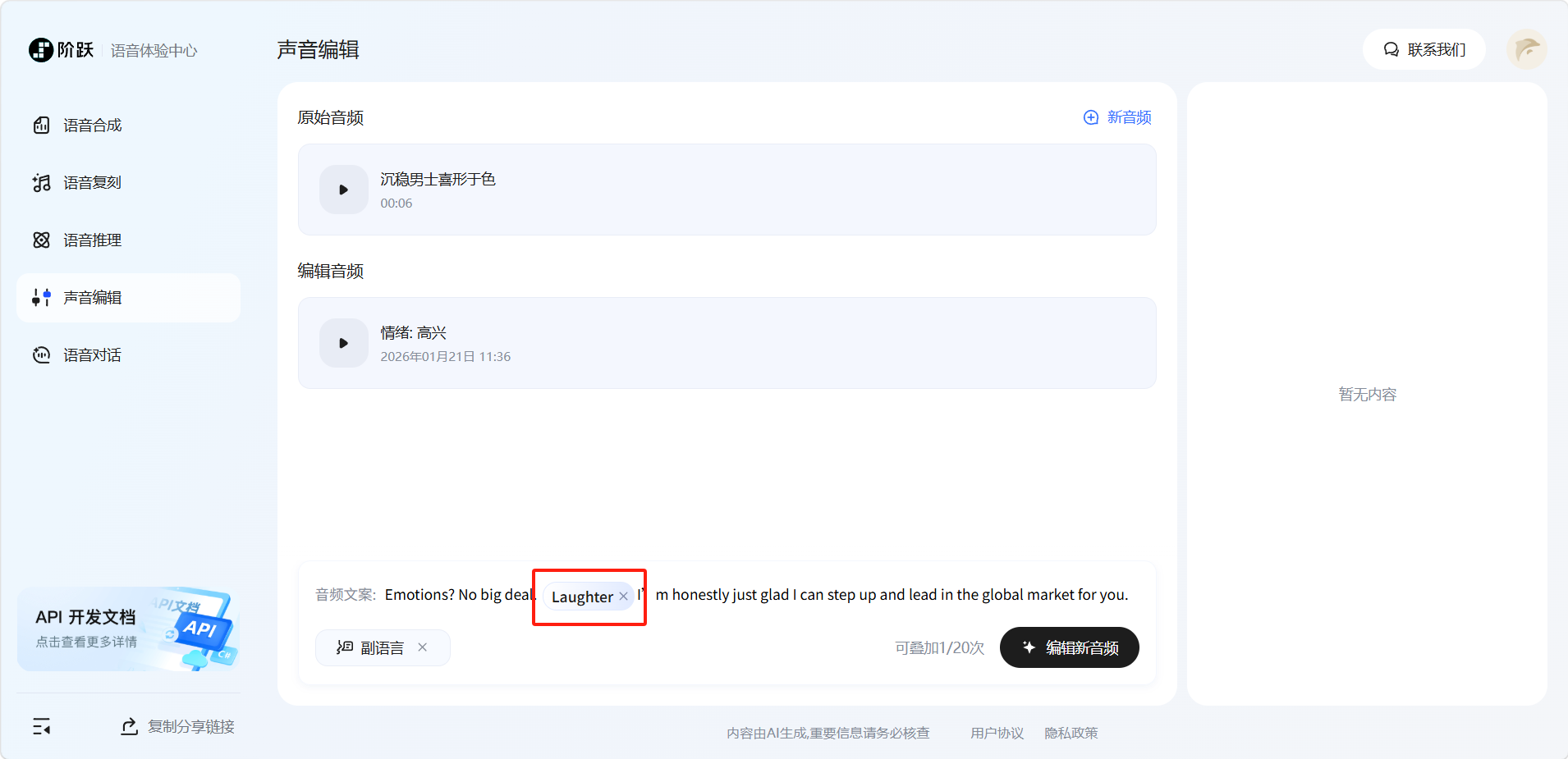Click the 声音编辑 sidebar icon
Image resolution: width=1568 pixels, height=759 pixels.
click(x=41, y=298)
